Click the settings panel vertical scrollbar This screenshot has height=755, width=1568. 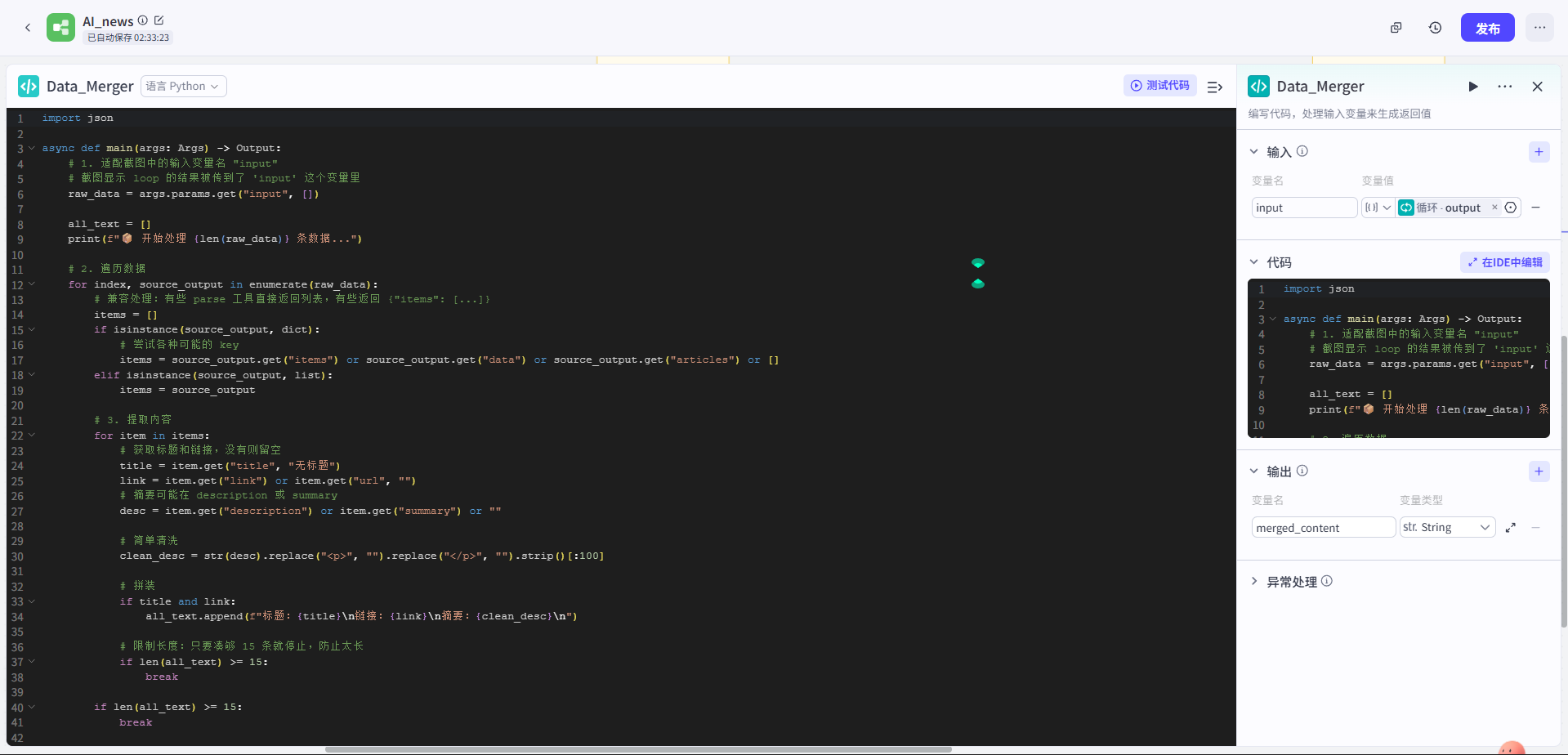click(1564, 481)
